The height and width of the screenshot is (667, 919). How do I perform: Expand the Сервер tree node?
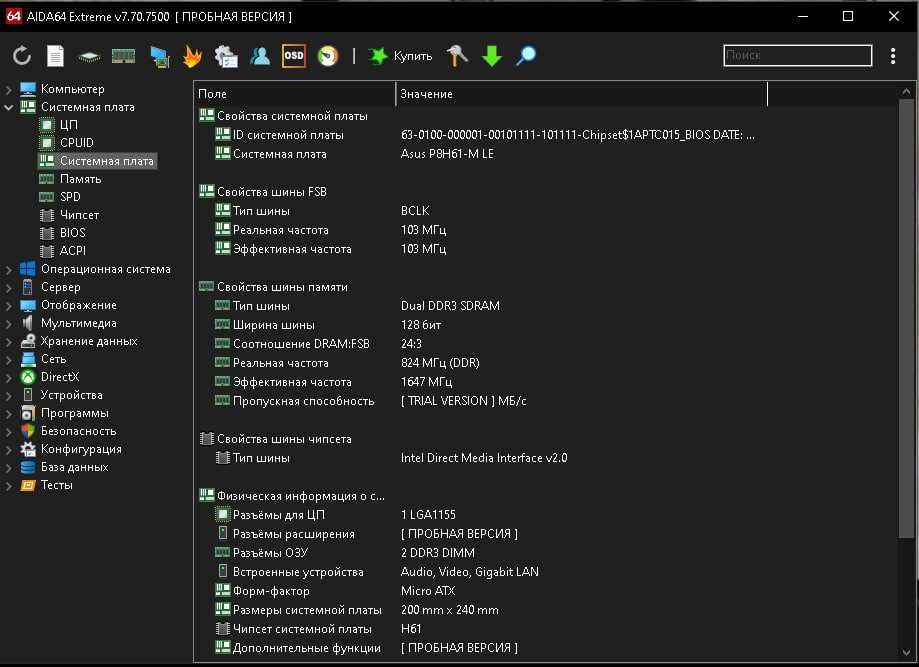9,288
